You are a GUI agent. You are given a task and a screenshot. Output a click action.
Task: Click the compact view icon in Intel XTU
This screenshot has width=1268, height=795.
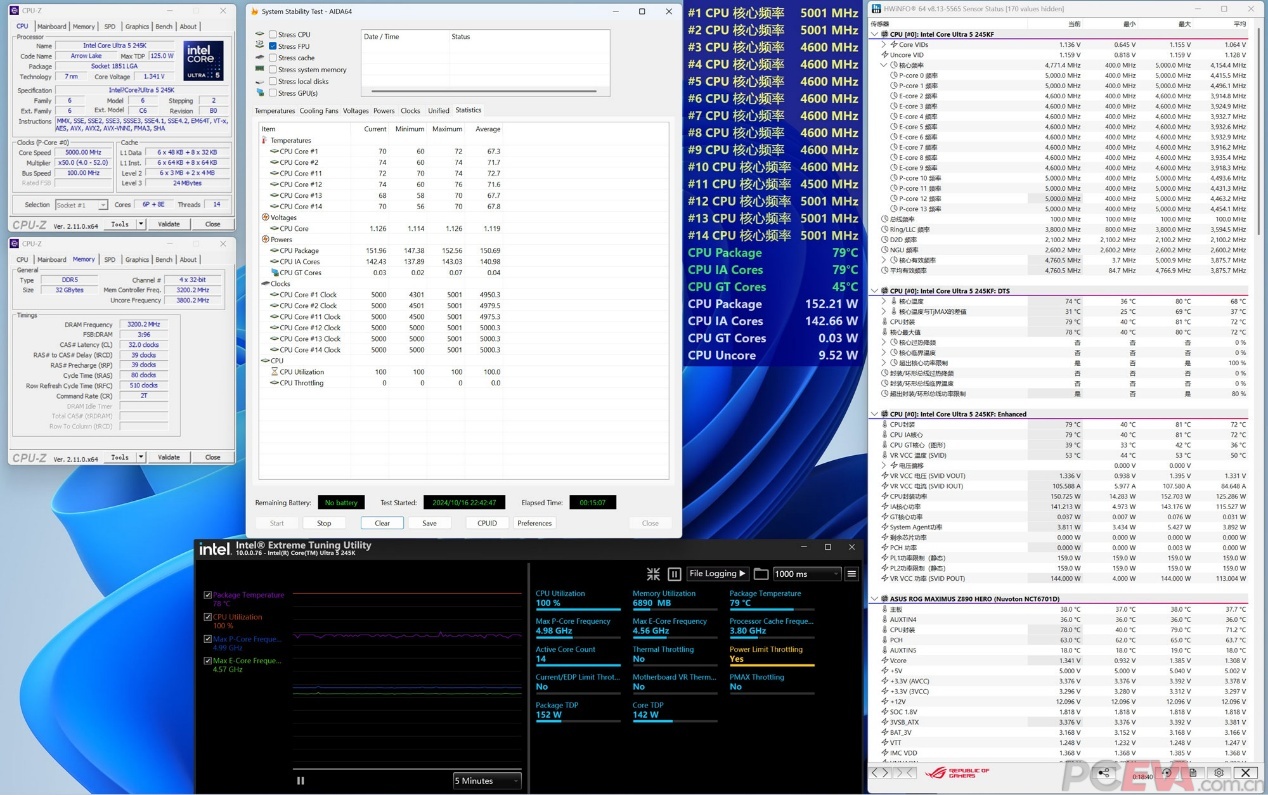pyautogui.click(x=653, y=574)
